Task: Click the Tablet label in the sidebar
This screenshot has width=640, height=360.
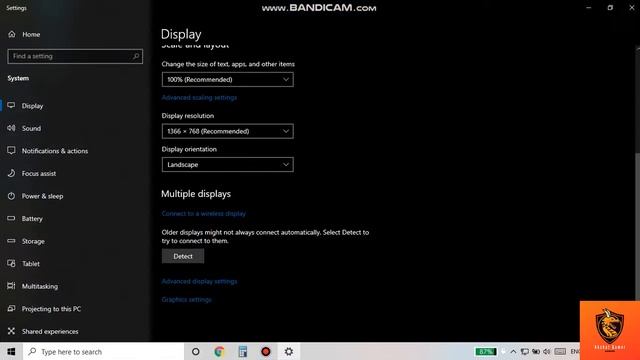Action: point(31,264)
